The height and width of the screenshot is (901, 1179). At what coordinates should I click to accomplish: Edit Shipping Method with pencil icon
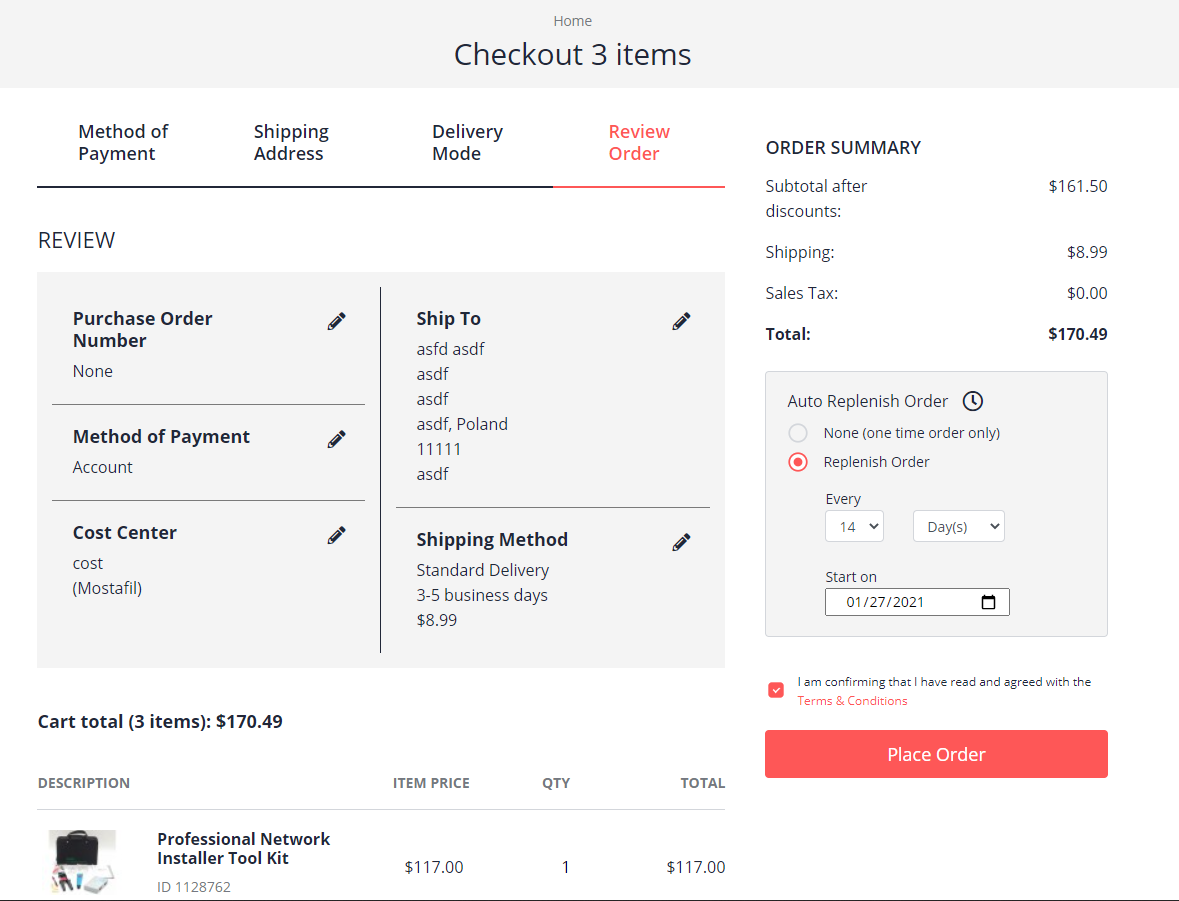[681, 542]
